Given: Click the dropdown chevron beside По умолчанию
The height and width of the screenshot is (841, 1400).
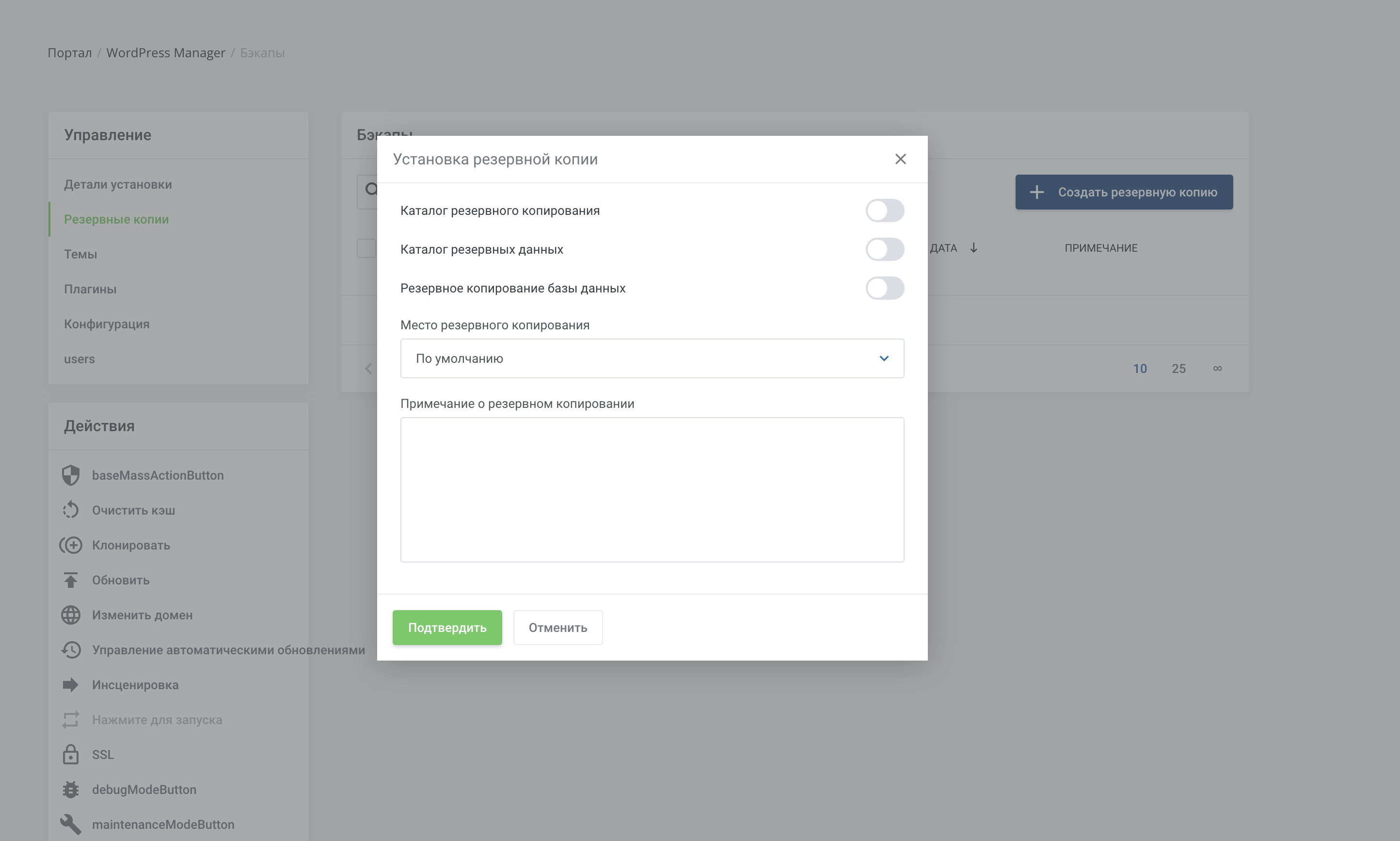Looking at the screenshot, I should click(x=884, y=358).
